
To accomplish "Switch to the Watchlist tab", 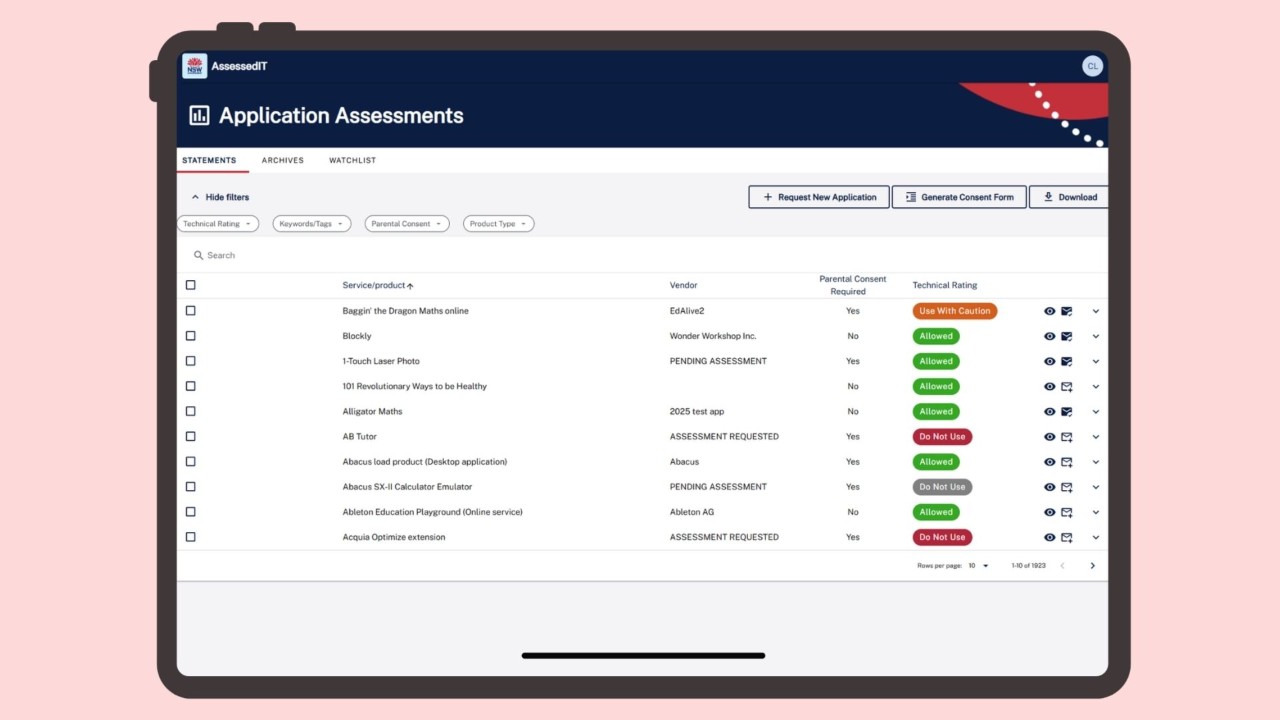I will (x=353, y=160).
